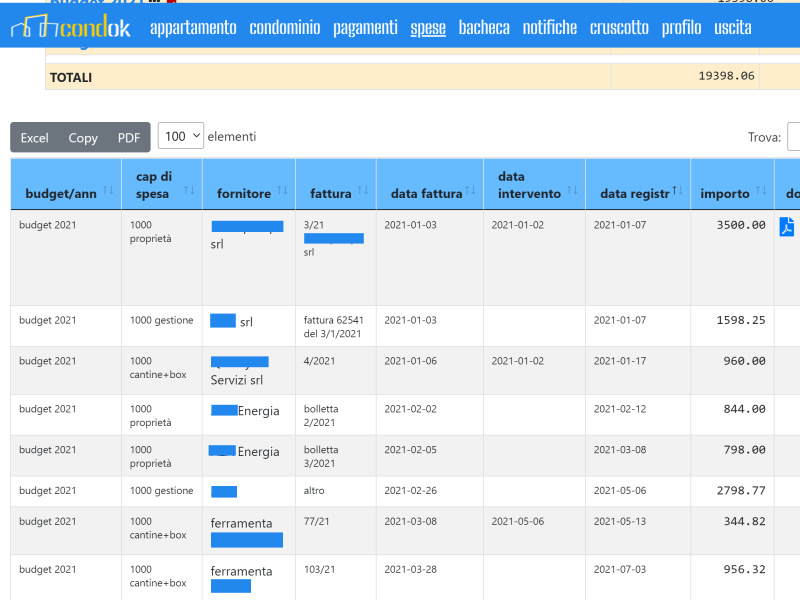Viewport: 800px width, 600px height.
Task: Click the total value 19398.06
Action: point(726,76)
